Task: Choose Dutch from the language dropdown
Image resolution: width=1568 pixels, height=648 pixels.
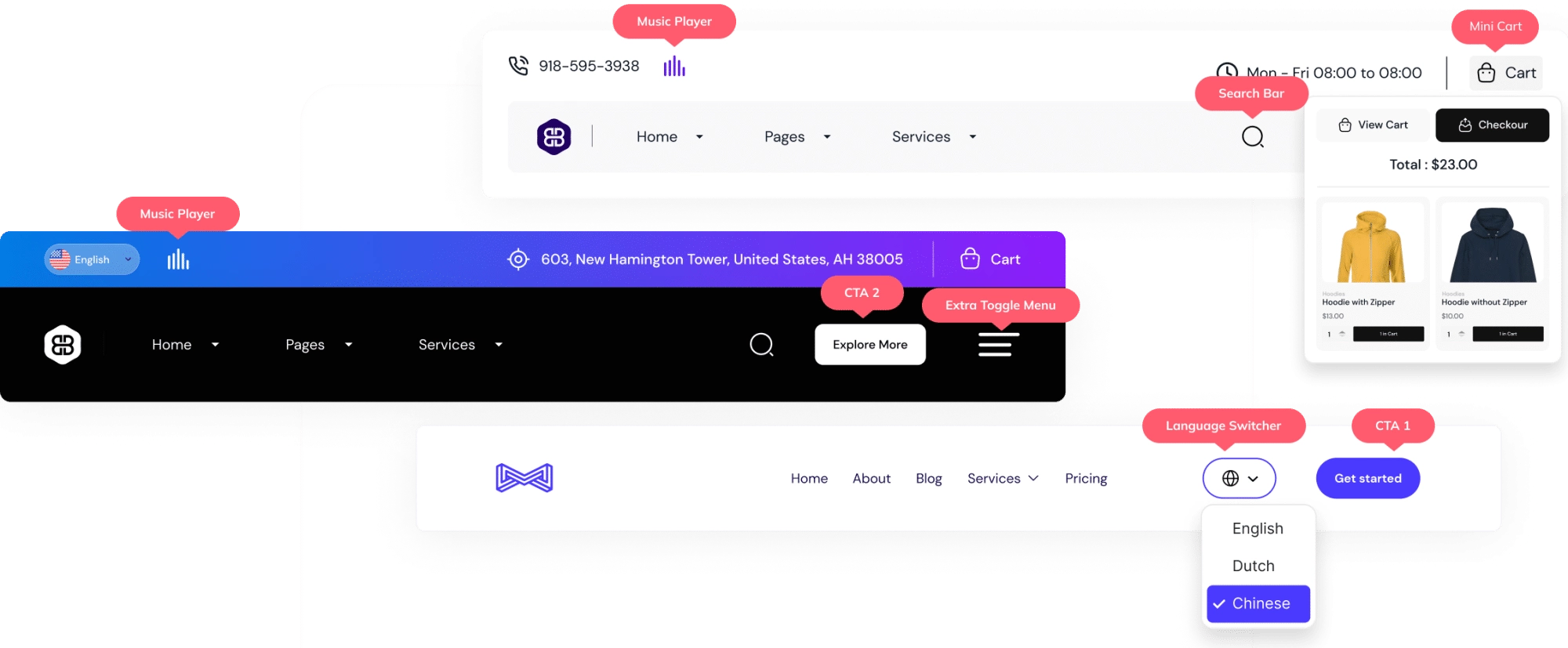Action: coord(1253,566)
